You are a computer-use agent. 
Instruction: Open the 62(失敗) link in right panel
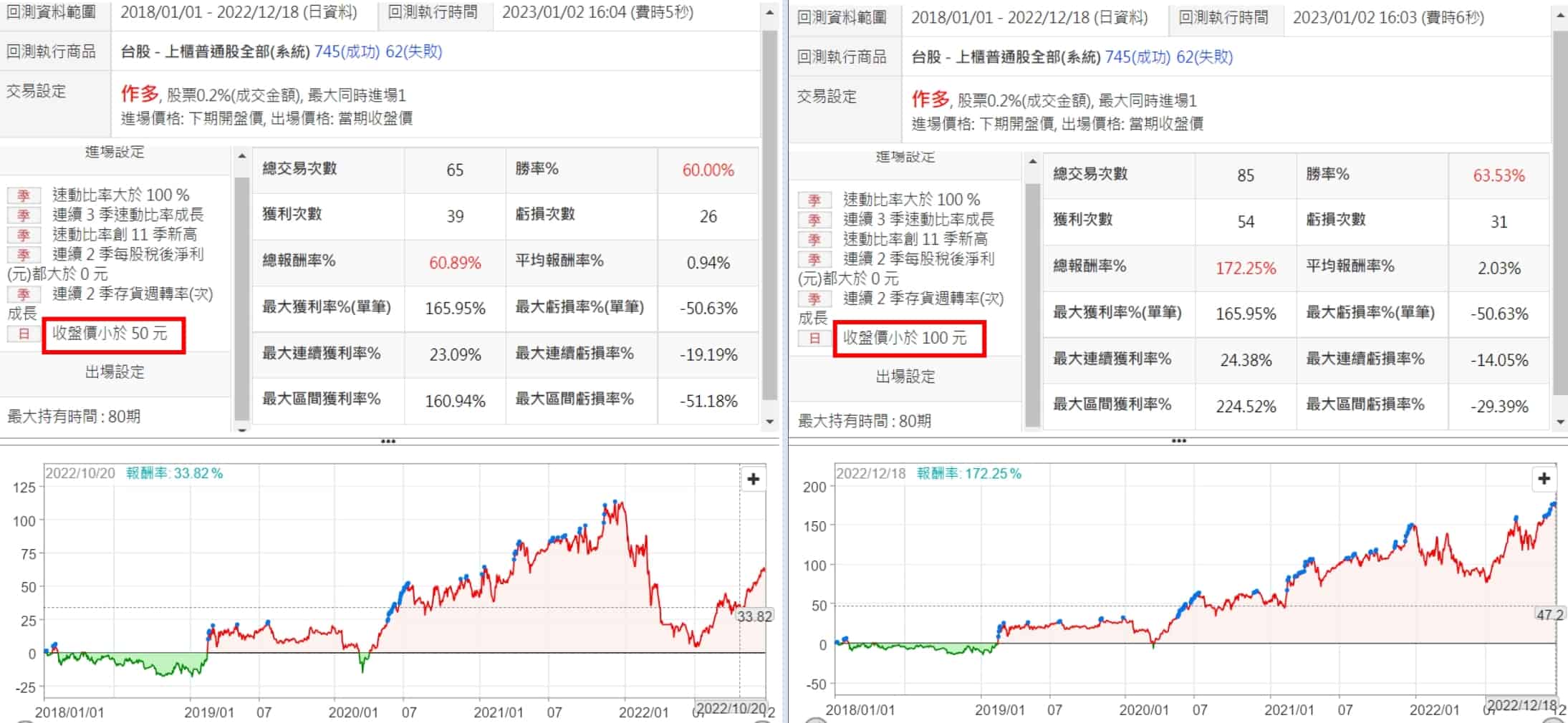[1204, 57]
